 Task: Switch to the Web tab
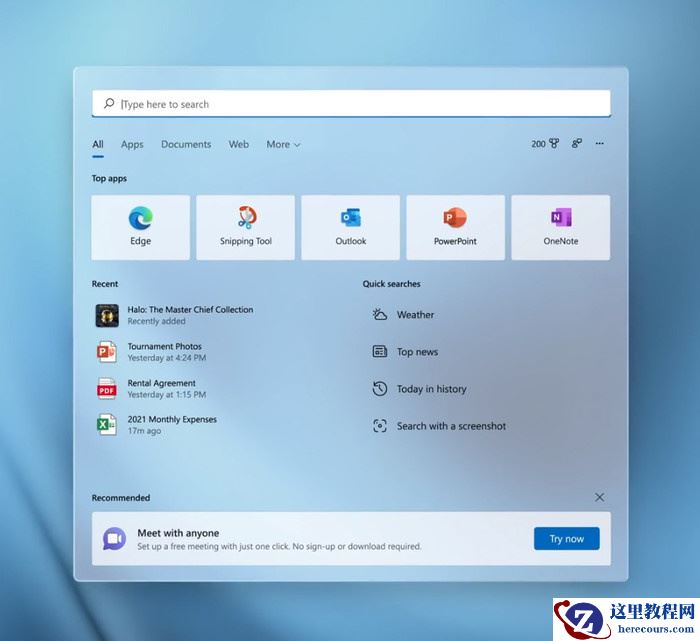239,144
